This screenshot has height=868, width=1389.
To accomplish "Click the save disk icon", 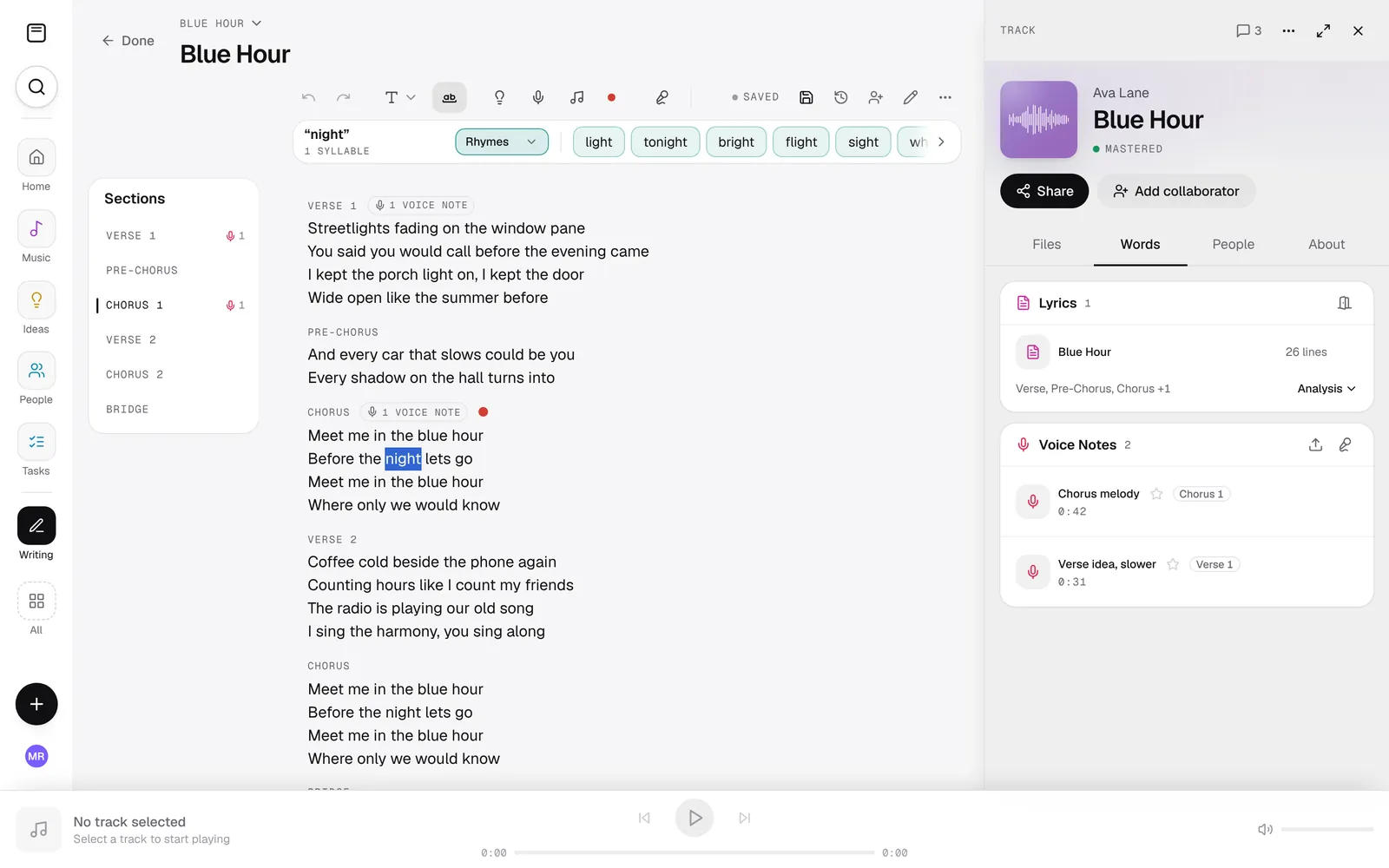I will (x=806, y=97).
